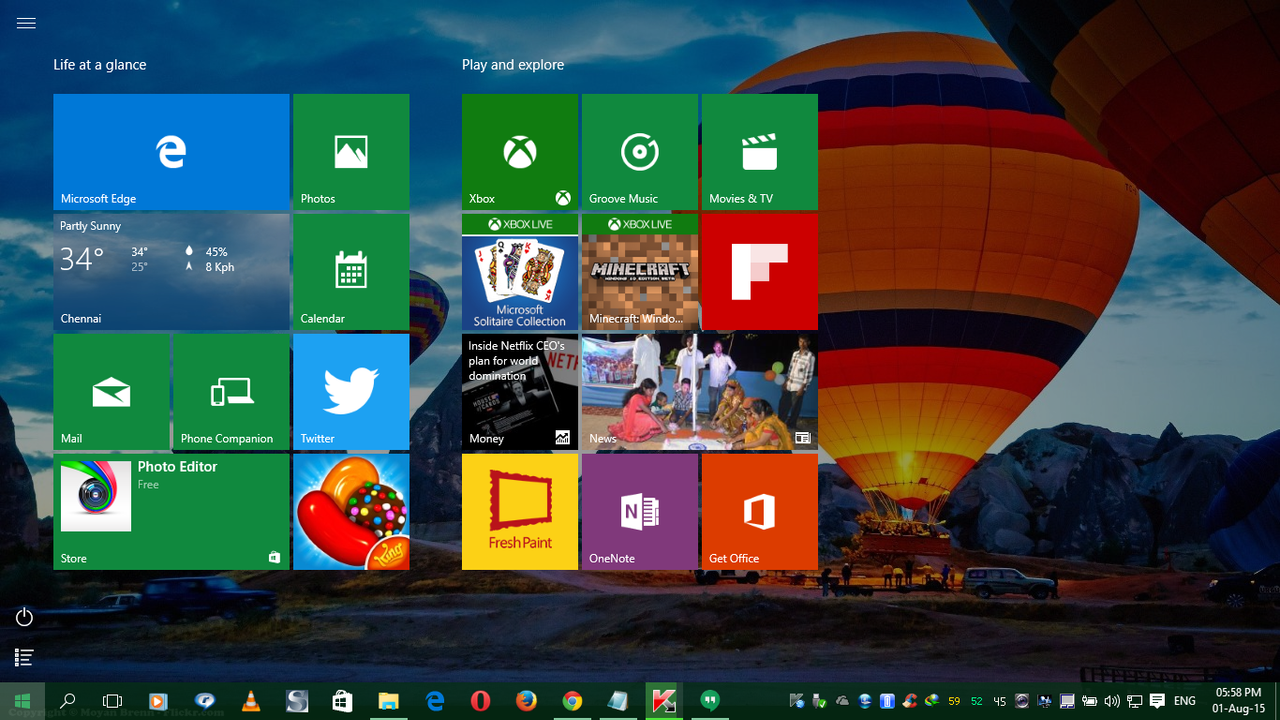Open the Groove Music tile
This screenshot has width=1280, height=720.
(640, 152)
